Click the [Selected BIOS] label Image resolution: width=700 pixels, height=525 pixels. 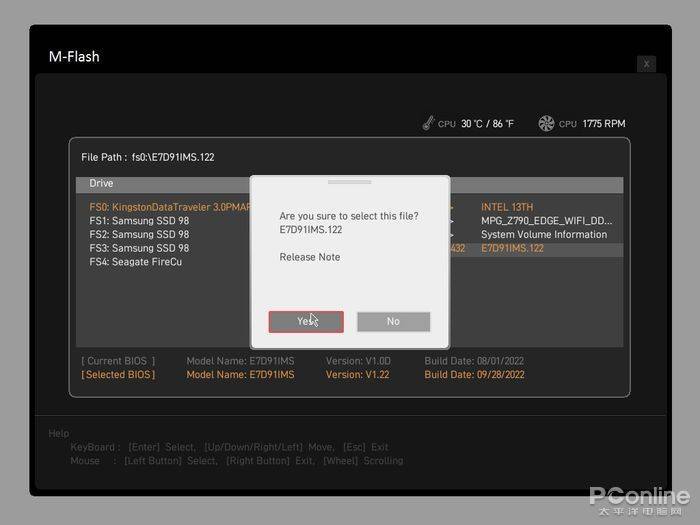[x=118, y=375]
